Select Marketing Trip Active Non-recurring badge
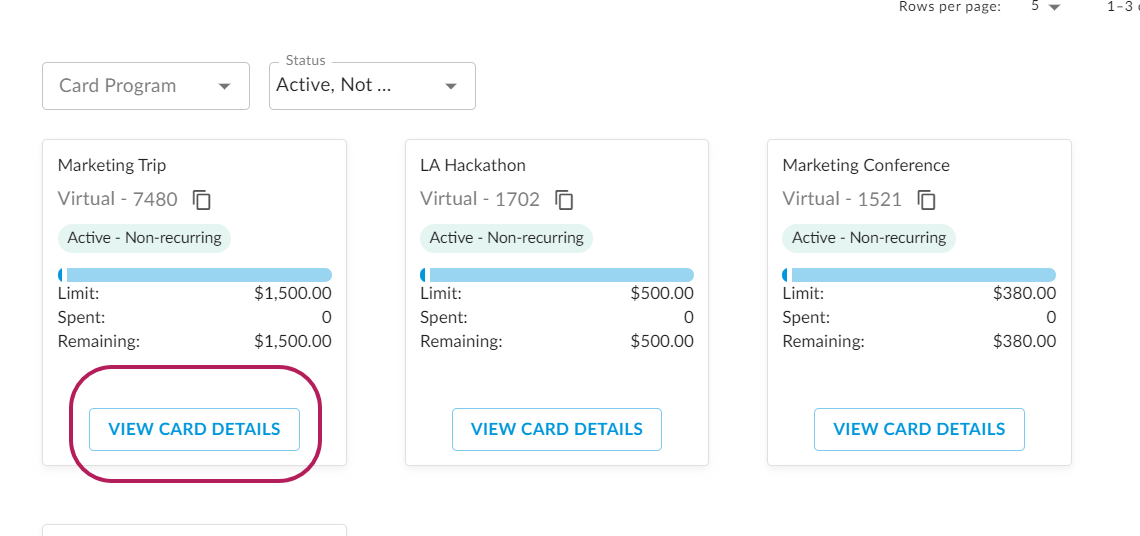Screen dimensions: 1140x536 pos(145,238)
